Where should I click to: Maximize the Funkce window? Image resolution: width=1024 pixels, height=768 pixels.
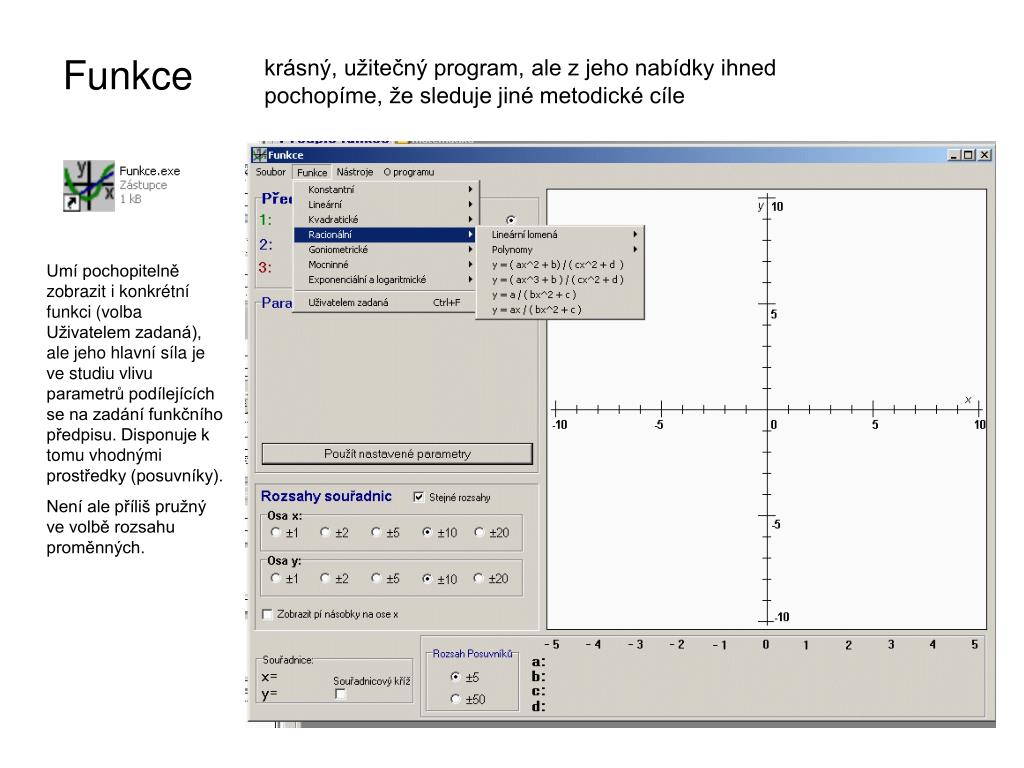[x=968, y=155]
